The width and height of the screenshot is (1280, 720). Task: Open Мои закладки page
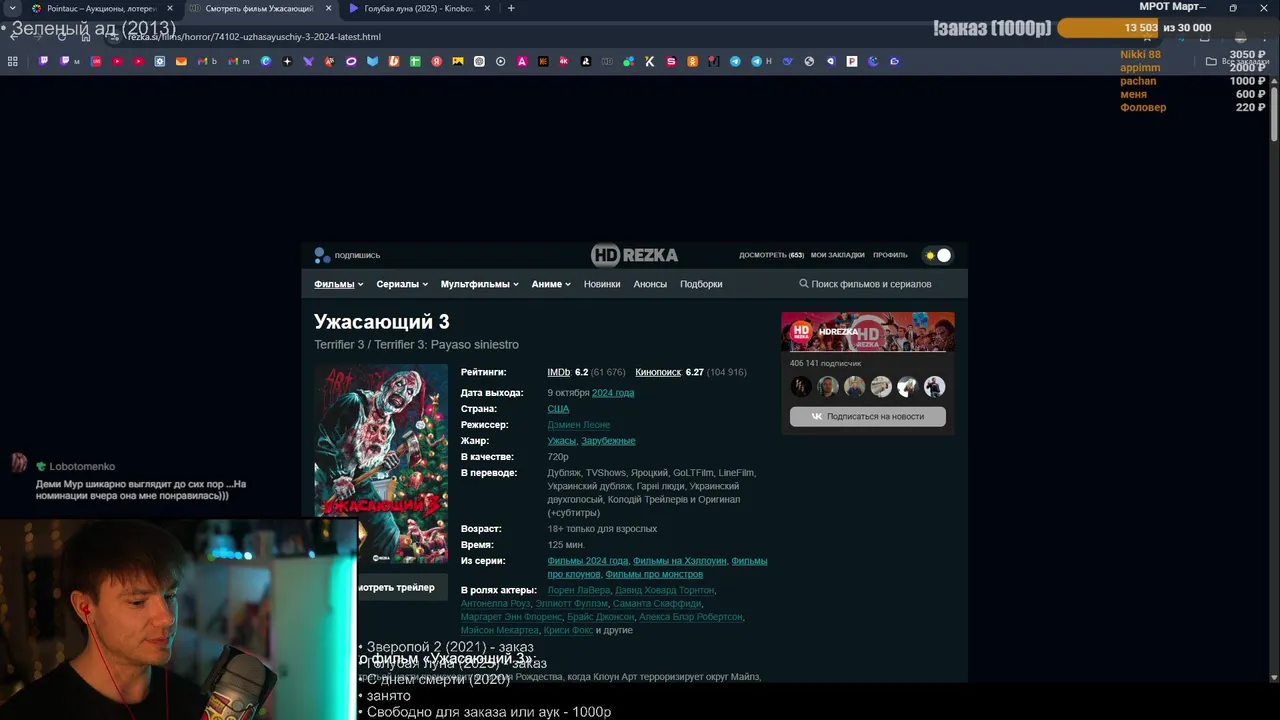coord(837,255)
